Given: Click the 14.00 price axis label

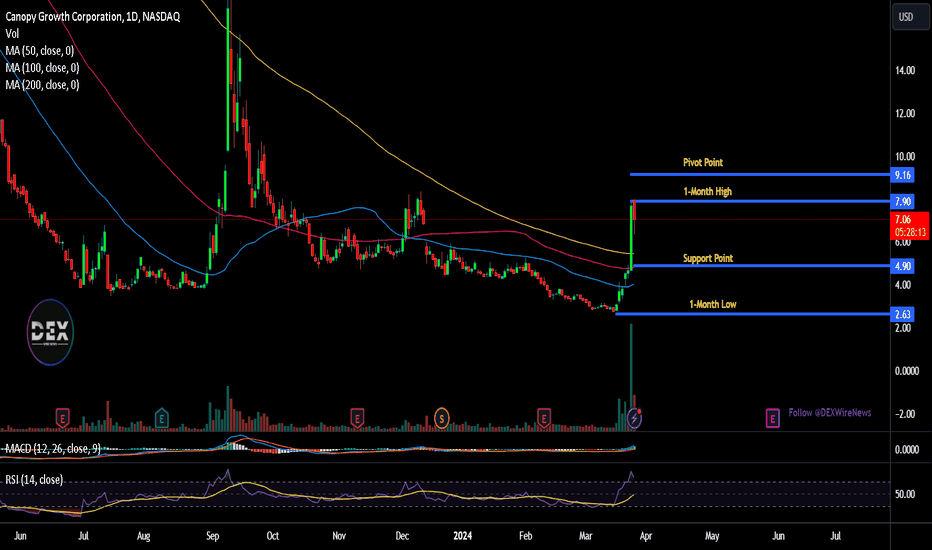Looking at the screenshot, I should pos(905,70).
